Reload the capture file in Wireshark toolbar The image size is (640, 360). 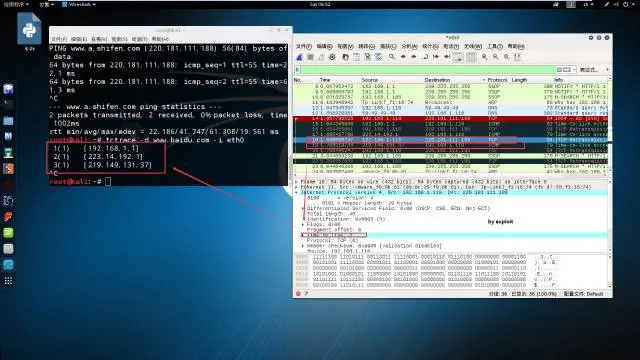[378, 57]
